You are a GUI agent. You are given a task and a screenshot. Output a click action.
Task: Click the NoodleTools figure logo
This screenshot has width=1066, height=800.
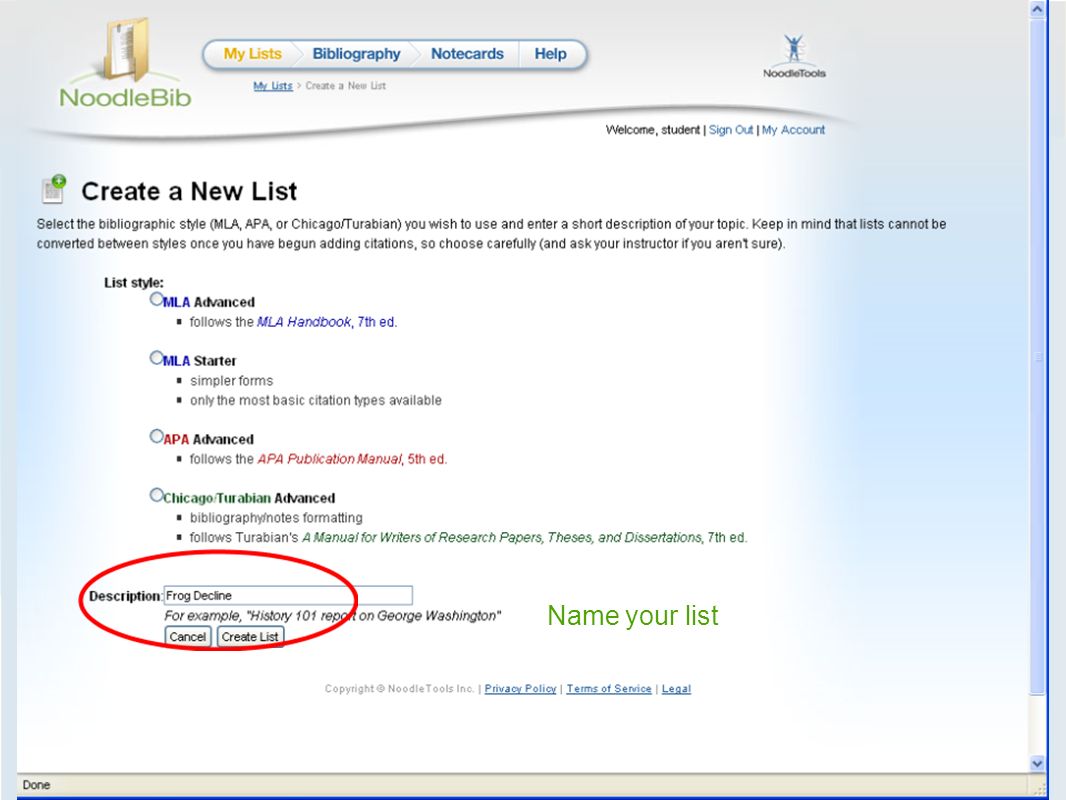pos(793,56)
